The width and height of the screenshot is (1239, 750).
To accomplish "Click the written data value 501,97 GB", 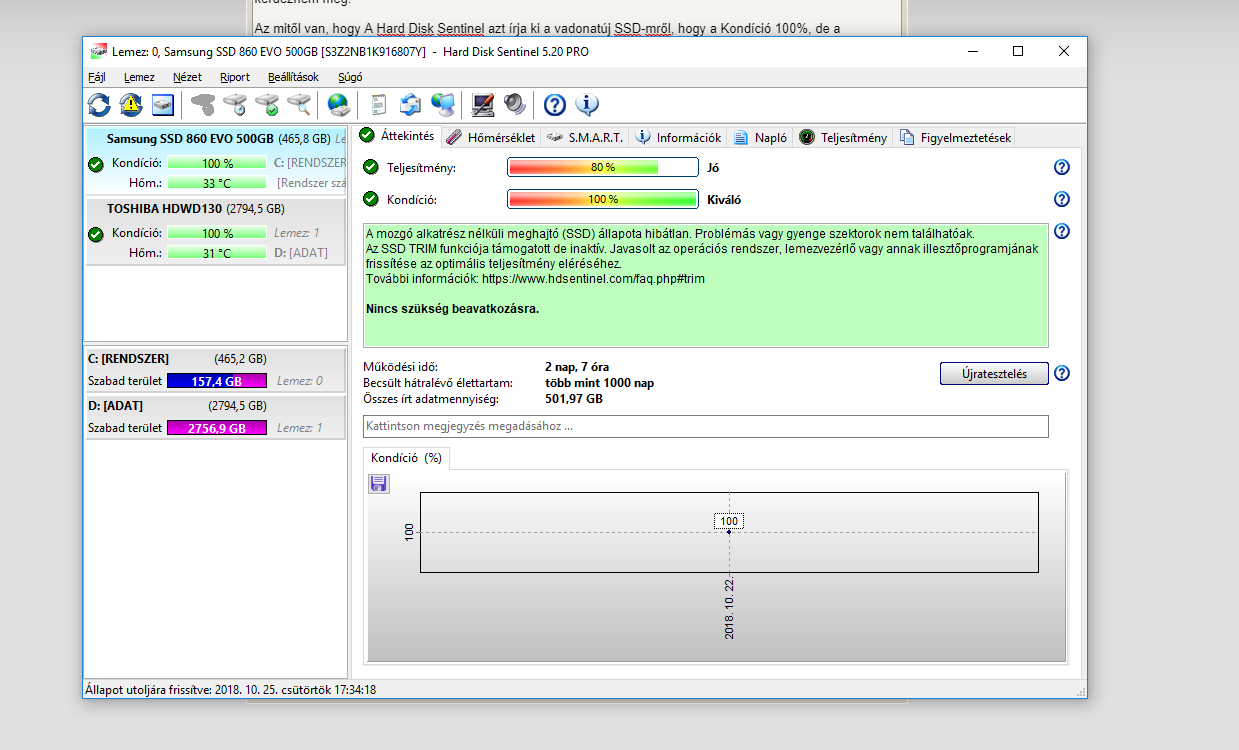I will pos(574,399).
